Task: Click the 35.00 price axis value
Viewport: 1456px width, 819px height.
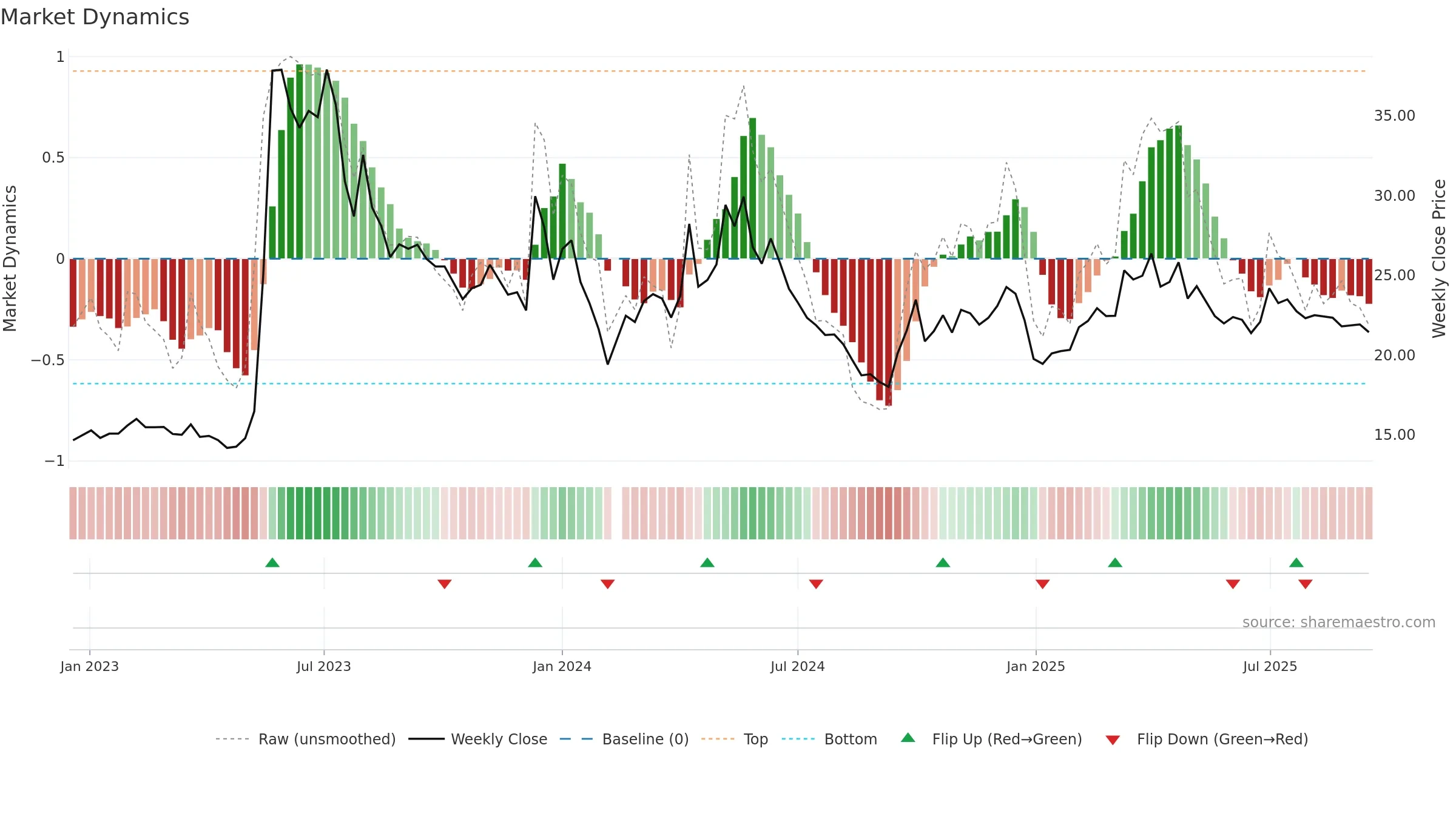Action: click(1395, 115)
